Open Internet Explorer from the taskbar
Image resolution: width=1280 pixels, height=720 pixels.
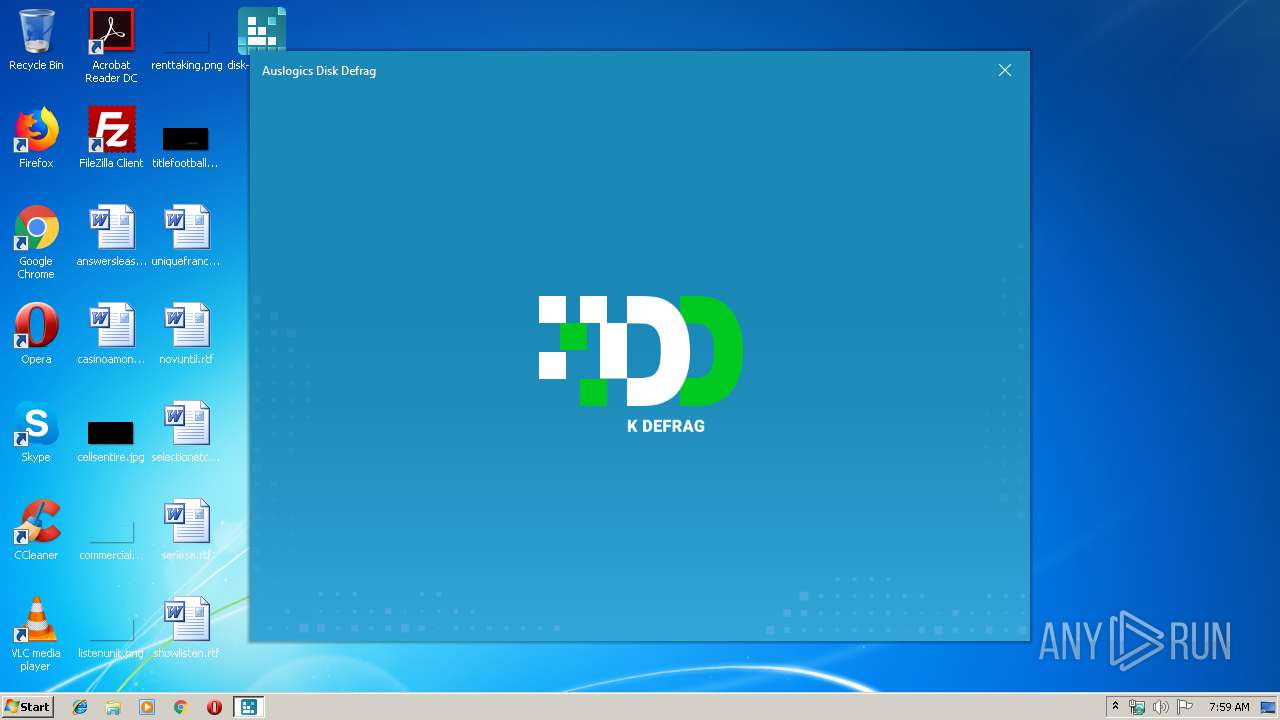tap(80, 707)
